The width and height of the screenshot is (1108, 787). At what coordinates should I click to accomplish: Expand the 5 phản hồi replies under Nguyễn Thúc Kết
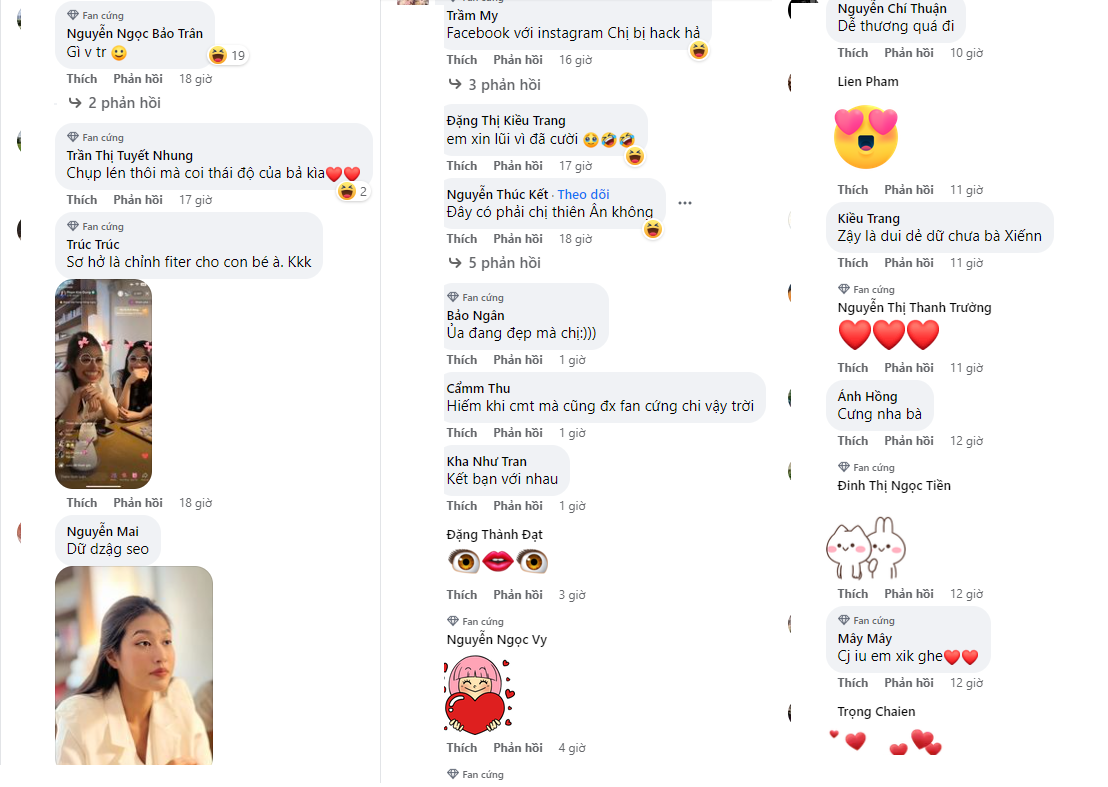495,263
